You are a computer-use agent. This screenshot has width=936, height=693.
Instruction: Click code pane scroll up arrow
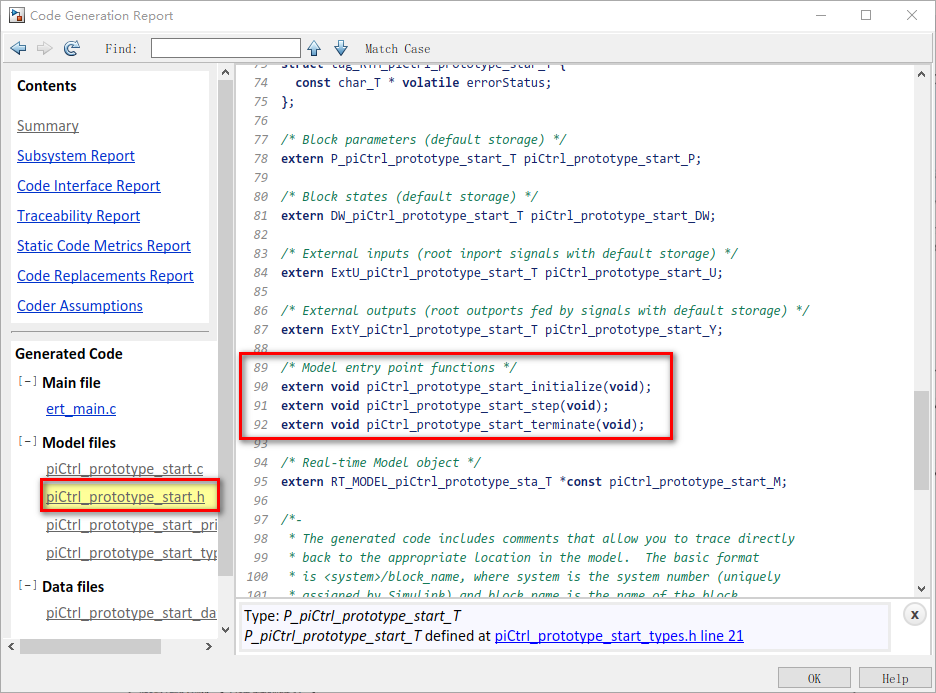(x=921, y=75)
